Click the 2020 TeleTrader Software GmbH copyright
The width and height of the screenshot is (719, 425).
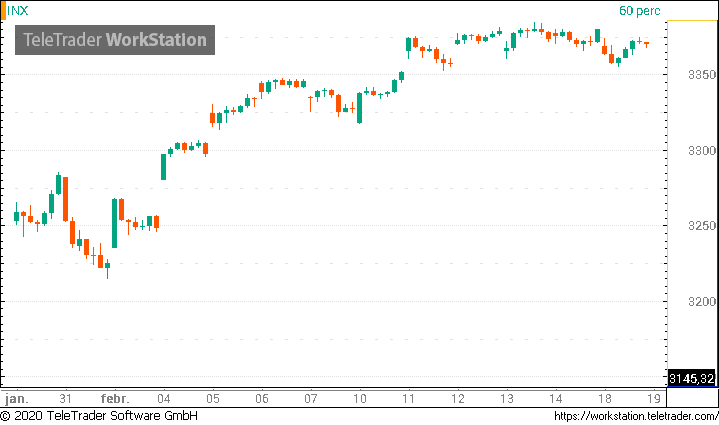(99, 416)
